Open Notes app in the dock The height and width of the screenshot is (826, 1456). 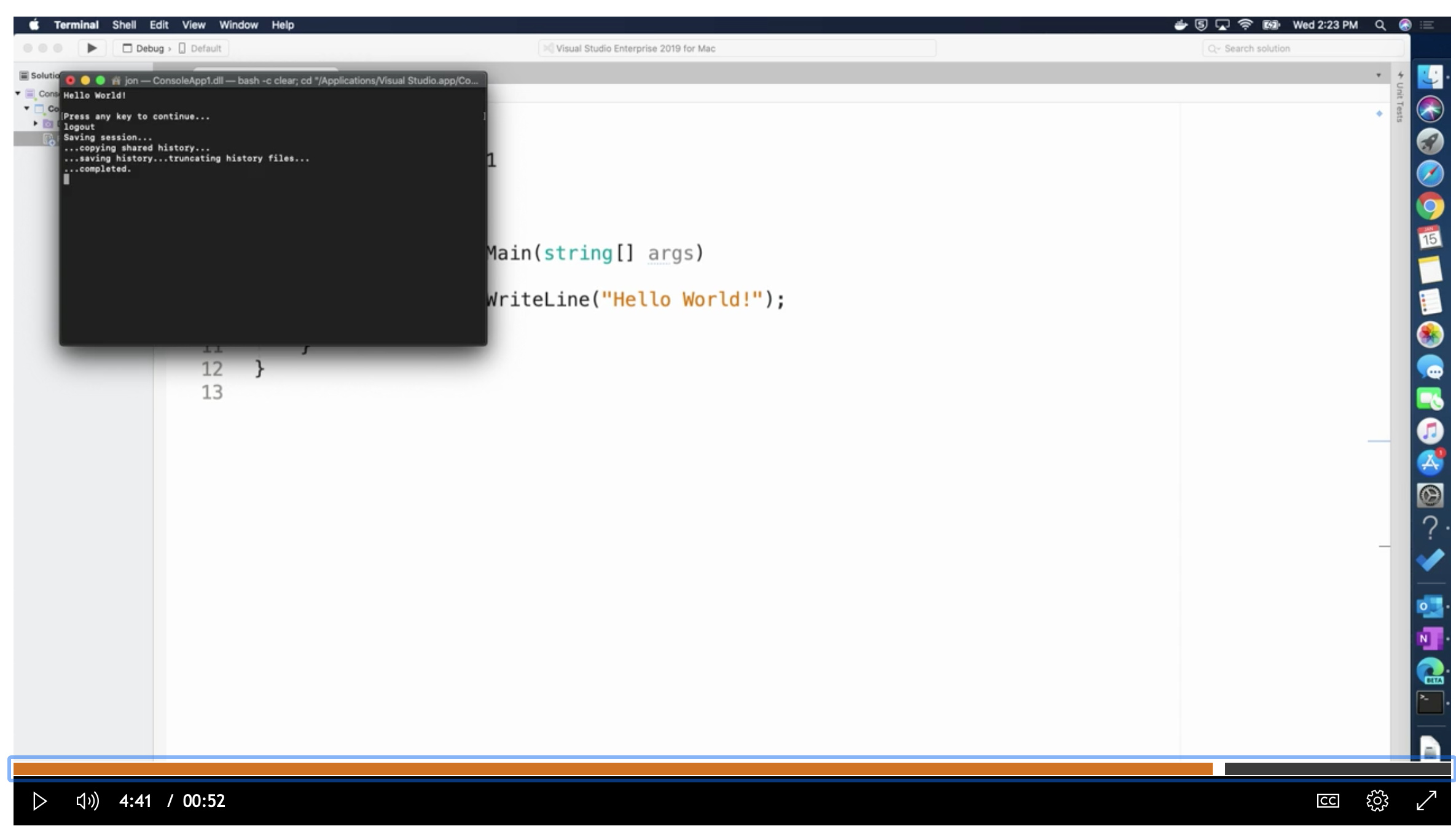pos(1430,270)
